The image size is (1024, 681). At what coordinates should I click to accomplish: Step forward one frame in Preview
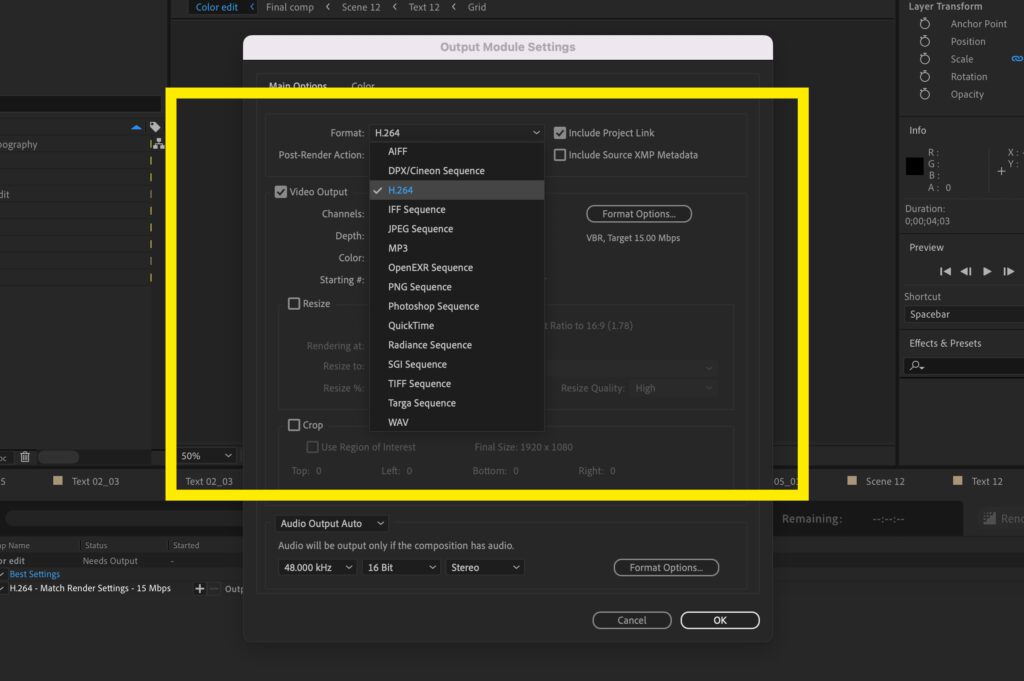1008,271
